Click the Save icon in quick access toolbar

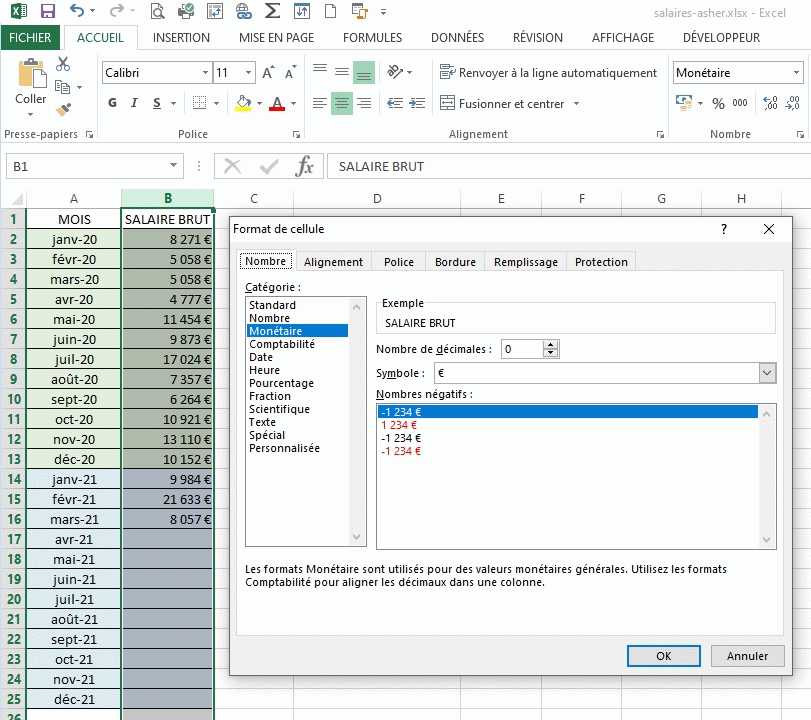point(49,12)
